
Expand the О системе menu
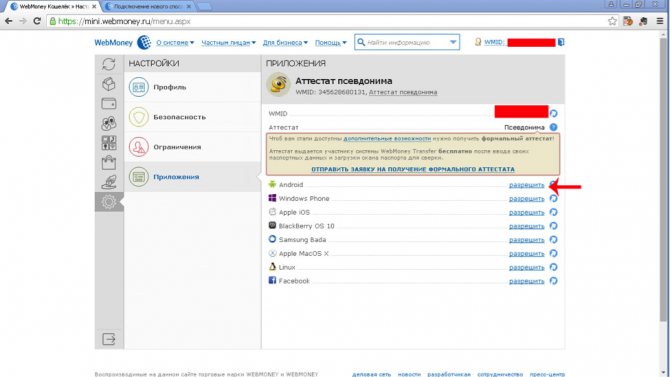(175, 43)
